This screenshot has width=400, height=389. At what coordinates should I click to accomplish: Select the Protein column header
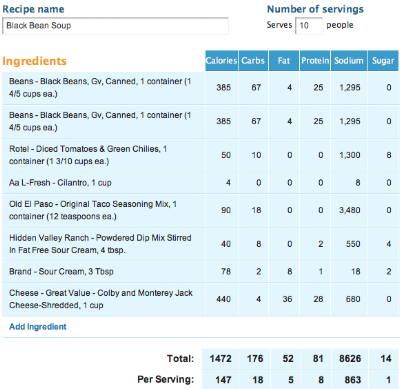(x=315, y=61)
